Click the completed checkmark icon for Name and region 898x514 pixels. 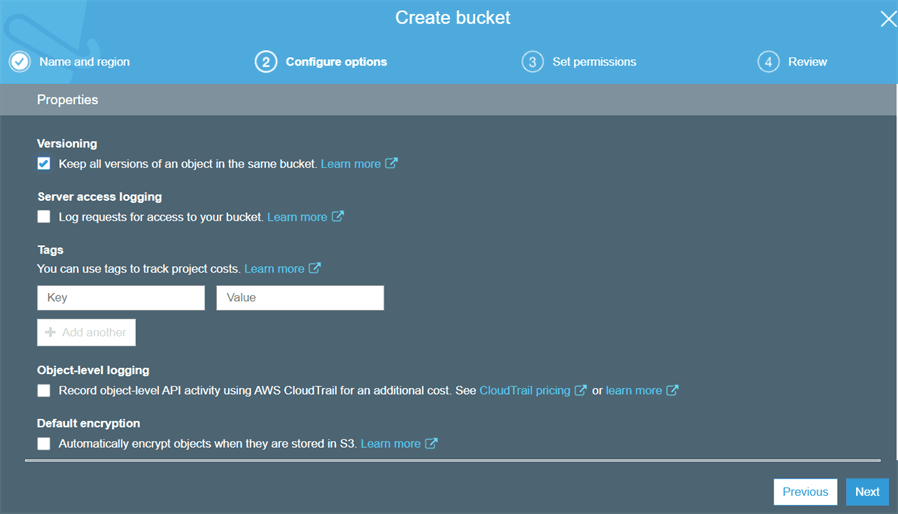(x=20, y=62)
